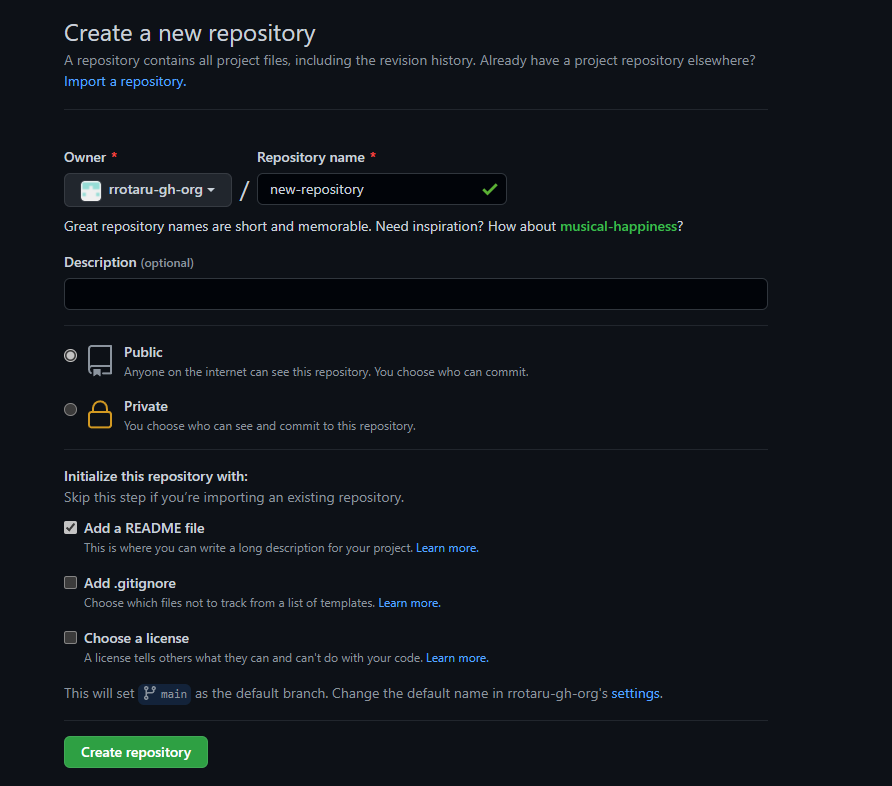
Task: Select the Public visibility radio button
Action: 71,355
